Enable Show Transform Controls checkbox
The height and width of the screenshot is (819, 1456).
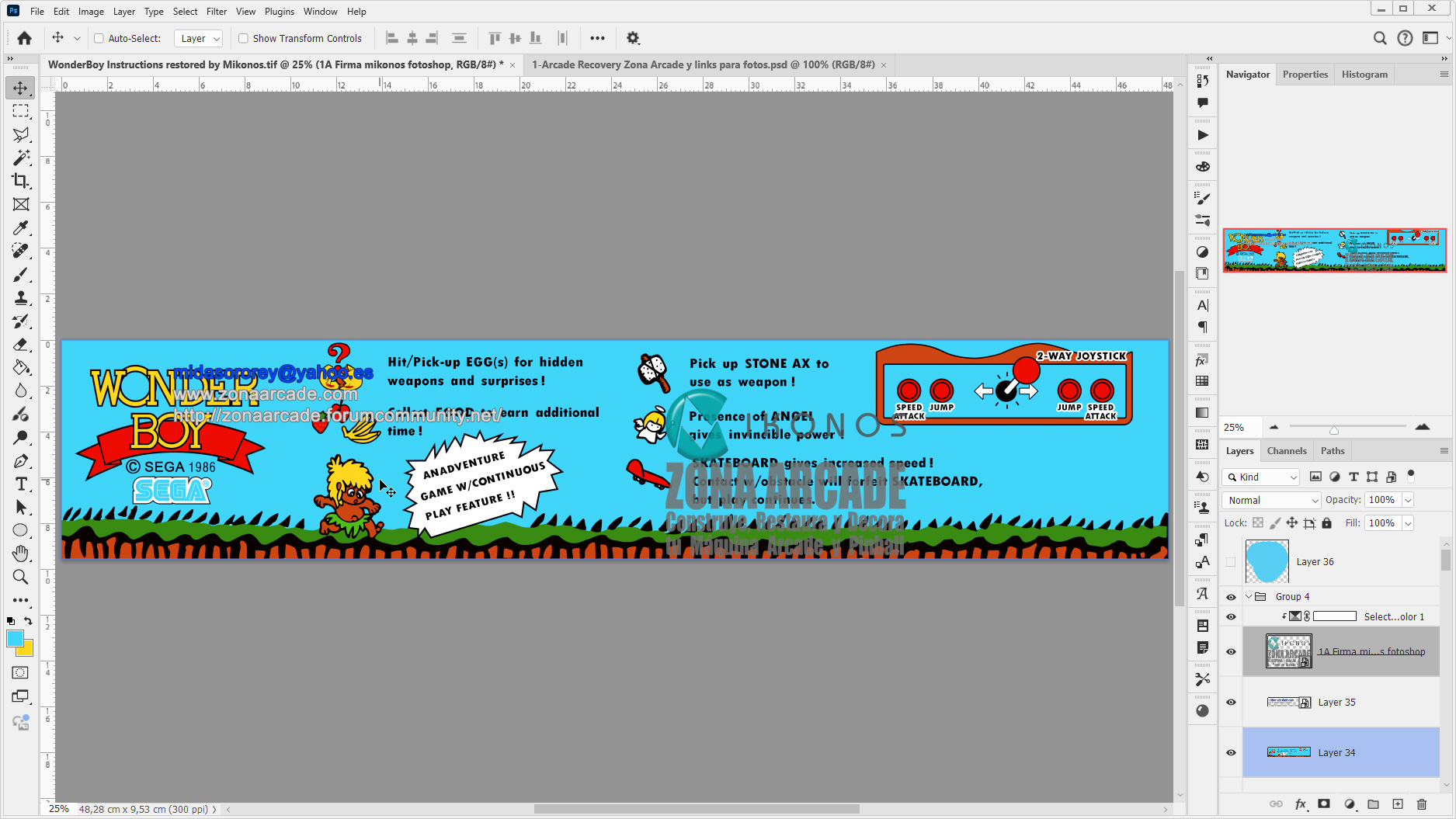[x=243, y=38]
